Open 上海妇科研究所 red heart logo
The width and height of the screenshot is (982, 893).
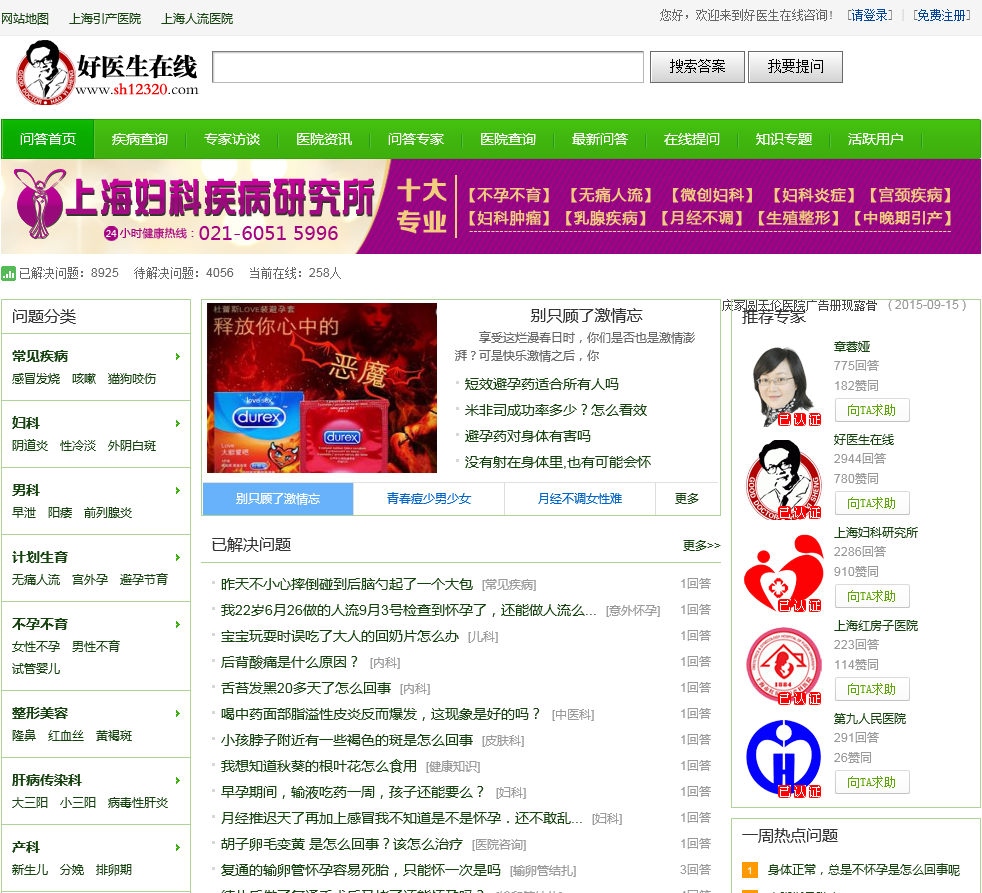click(783, 572)
